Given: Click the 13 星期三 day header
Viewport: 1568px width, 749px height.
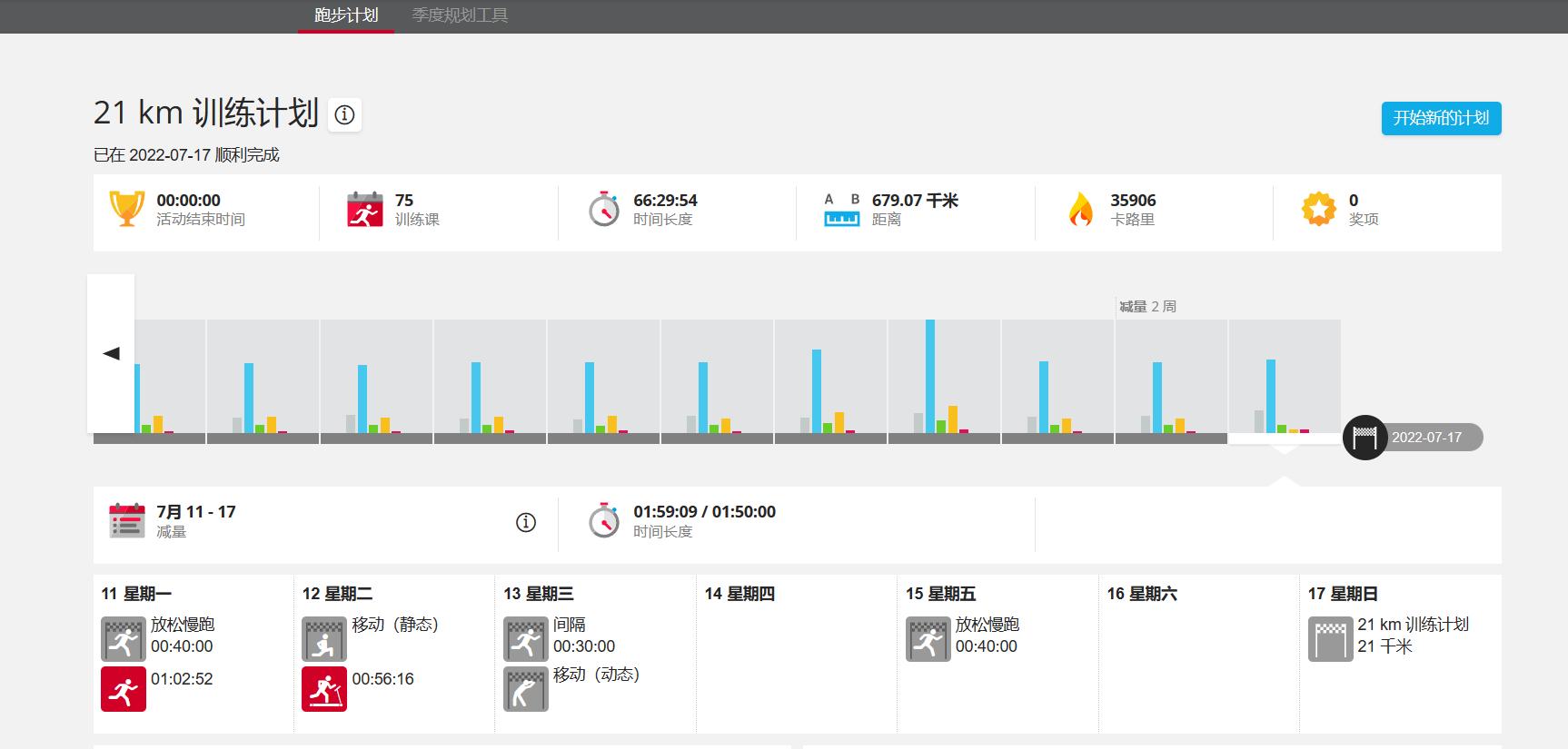Looking at the screenshot, I should [539, 594].
